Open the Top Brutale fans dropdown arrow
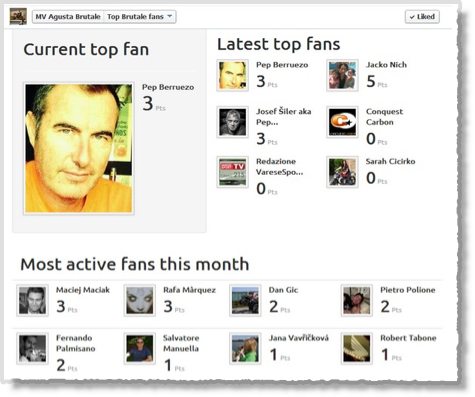The height and width of the screenshot is (397, 475). click(x=170, y=16)
